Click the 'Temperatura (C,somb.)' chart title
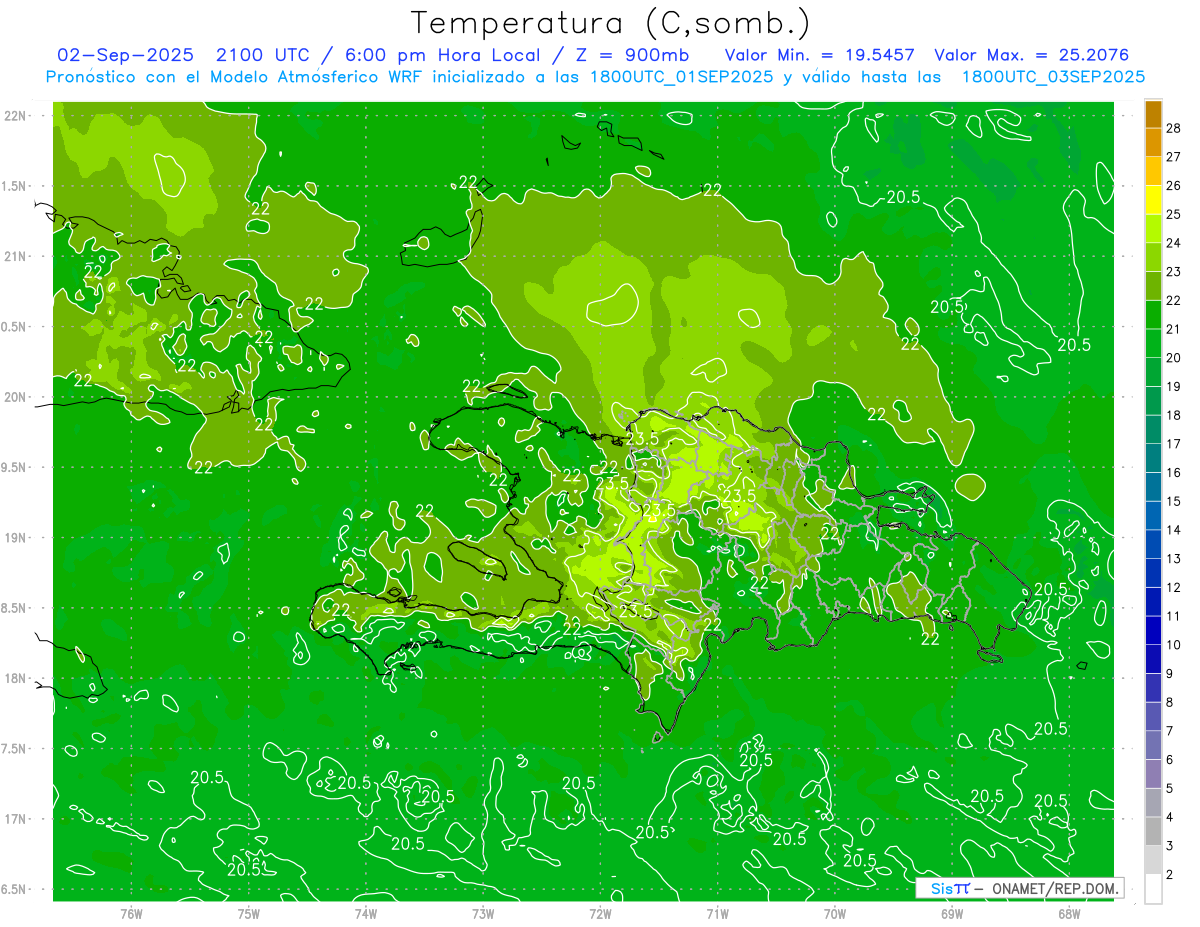Viewport: 1200px width, 927px height. click(x=611, y=23)
